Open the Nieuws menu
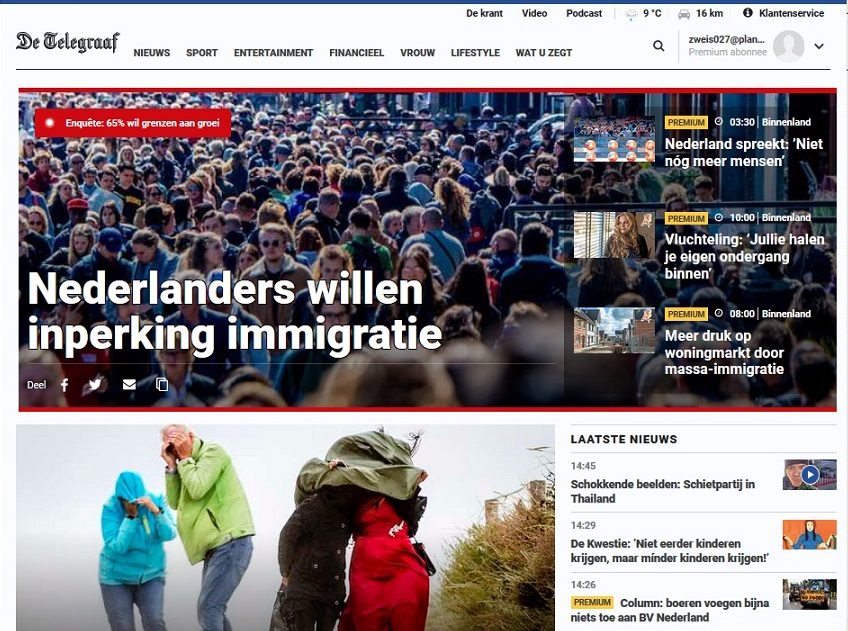The image size is (848, 631). [x=151, y=53]
